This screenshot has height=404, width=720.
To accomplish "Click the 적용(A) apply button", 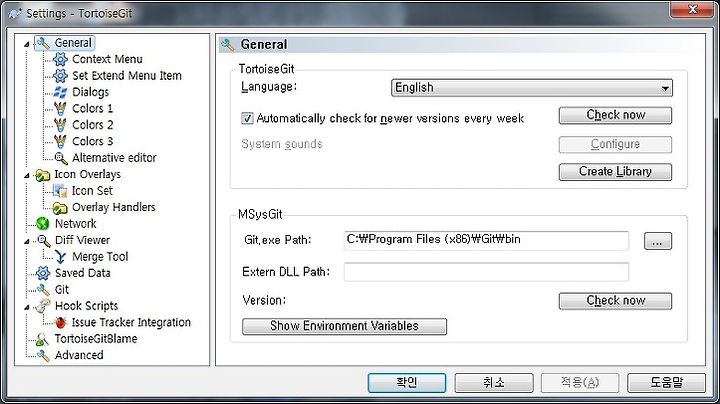I will pyautogui.click(x=580, y=382).
